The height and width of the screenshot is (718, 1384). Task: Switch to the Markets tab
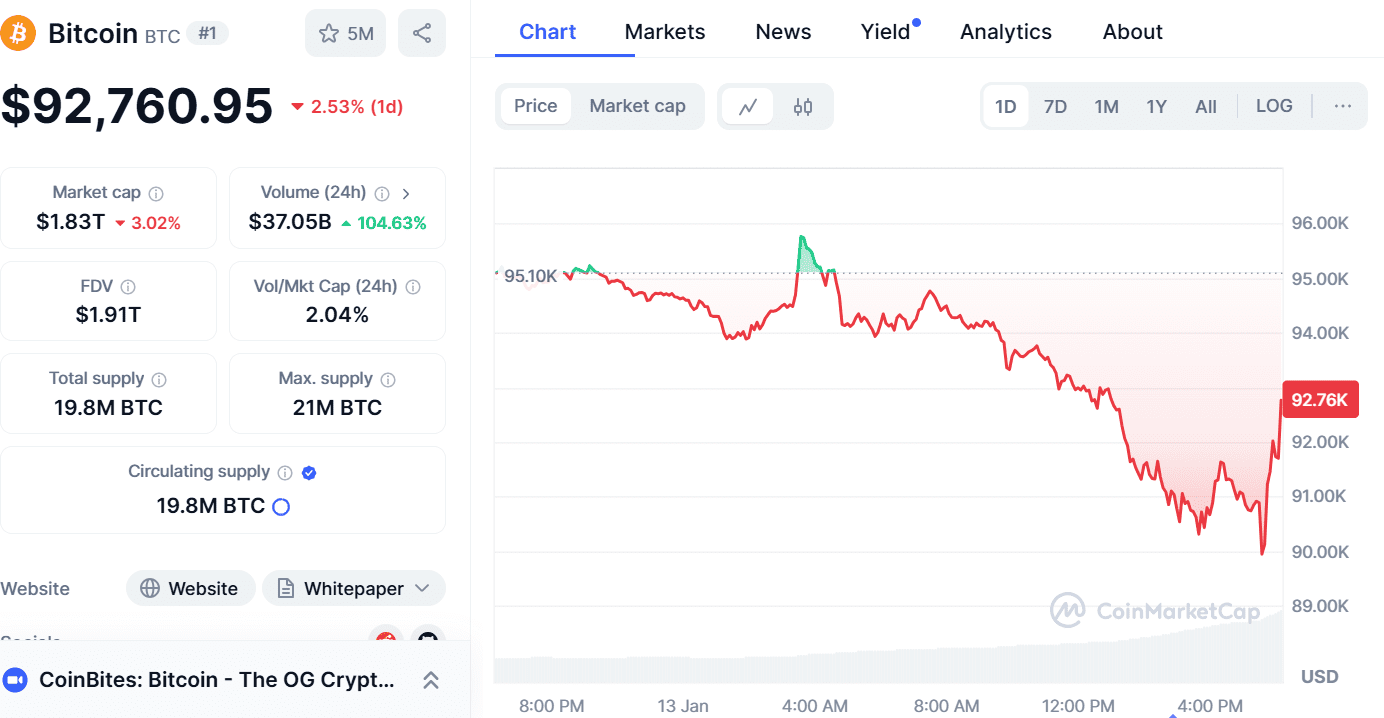(664, 31)
